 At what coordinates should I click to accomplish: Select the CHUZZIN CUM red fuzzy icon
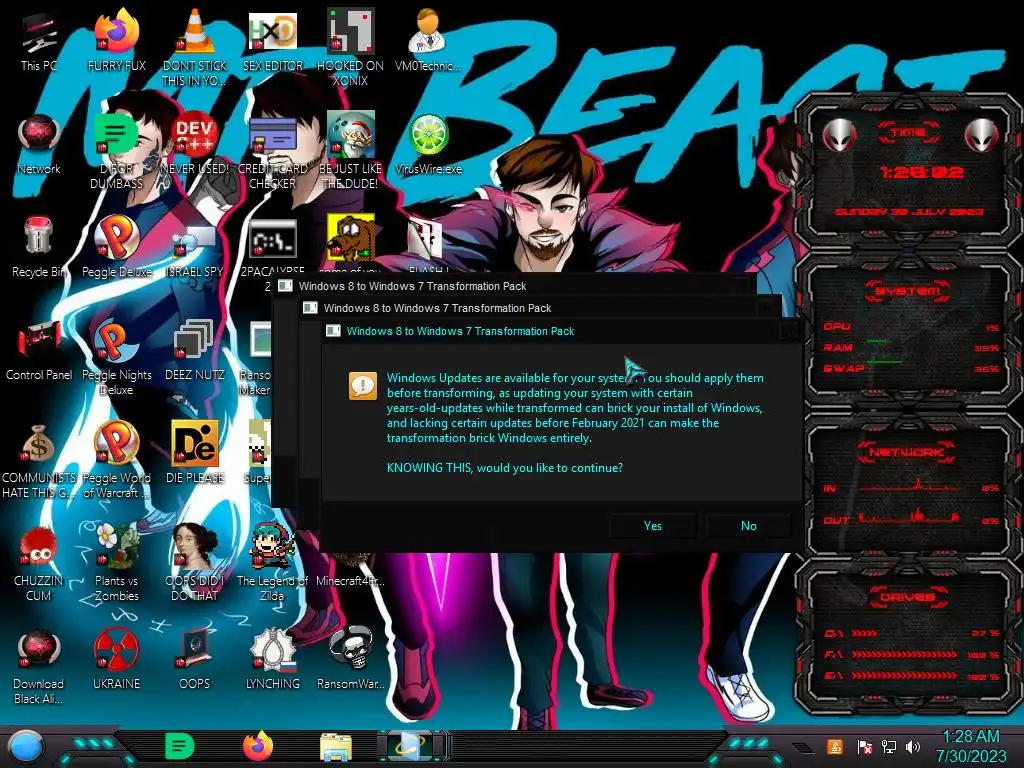(x=39, y=563)
